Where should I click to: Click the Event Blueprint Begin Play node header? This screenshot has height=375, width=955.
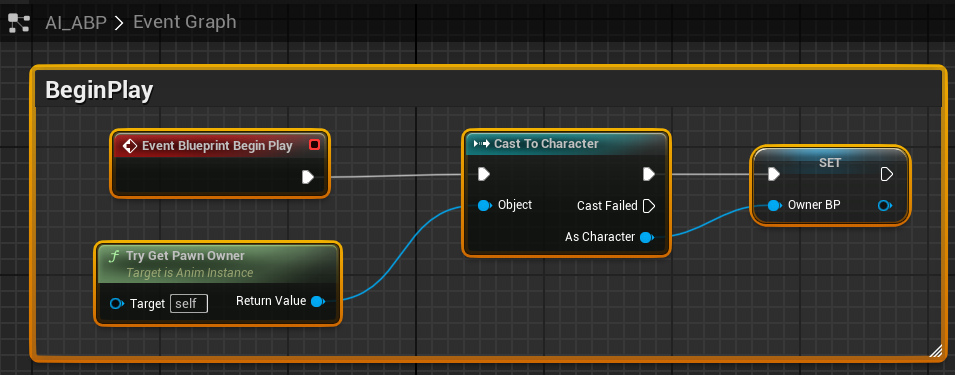220,146
